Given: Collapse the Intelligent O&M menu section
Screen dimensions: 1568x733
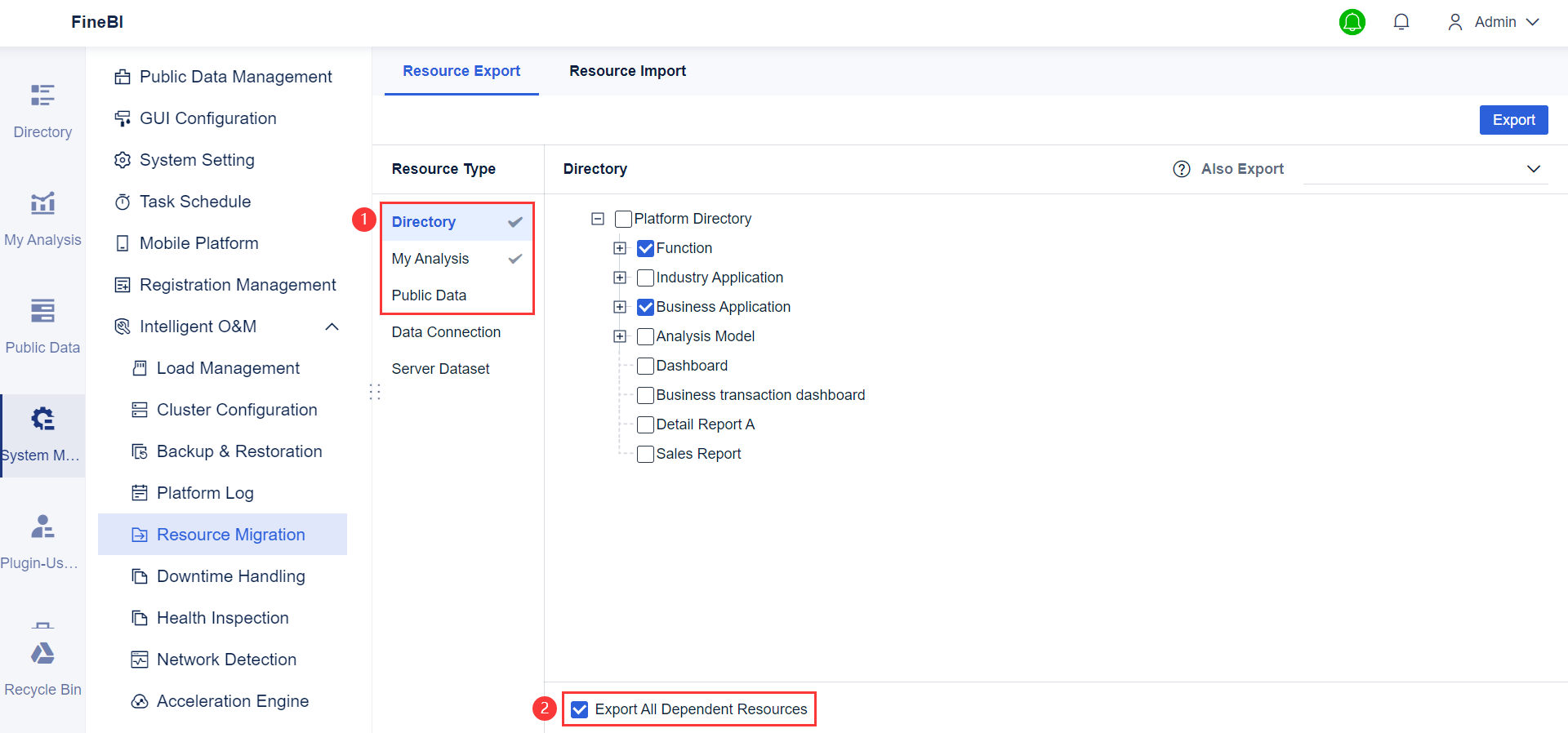Looking at the screenshot, I should coord(332,327).
